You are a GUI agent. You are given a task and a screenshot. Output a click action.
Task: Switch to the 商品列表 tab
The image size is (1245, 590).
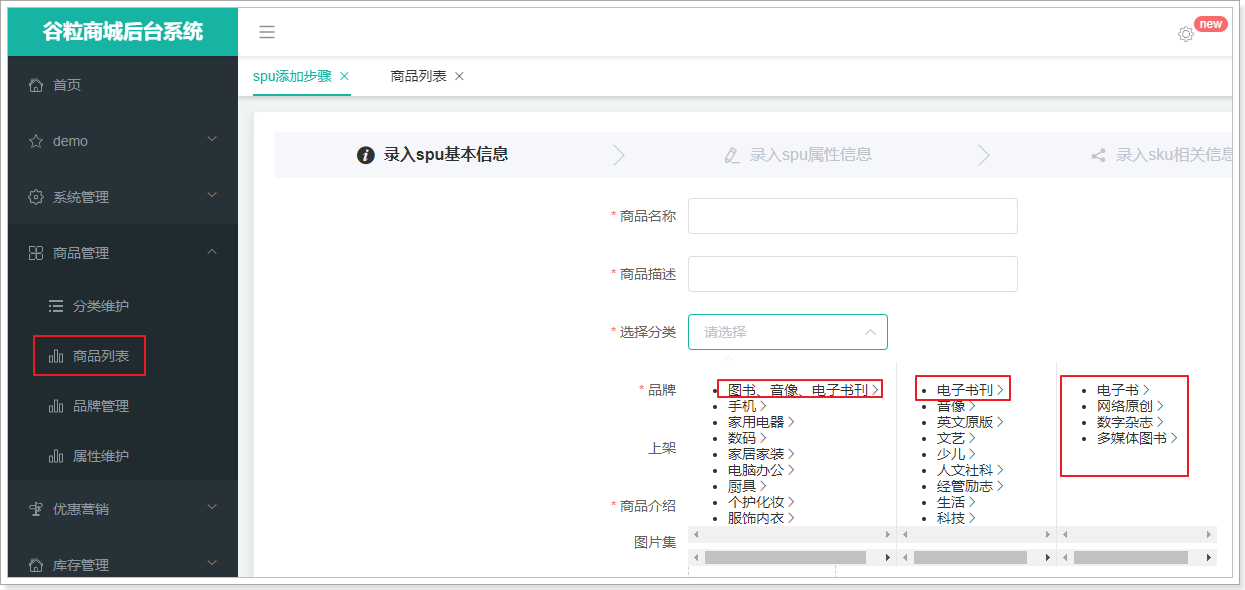418,76
